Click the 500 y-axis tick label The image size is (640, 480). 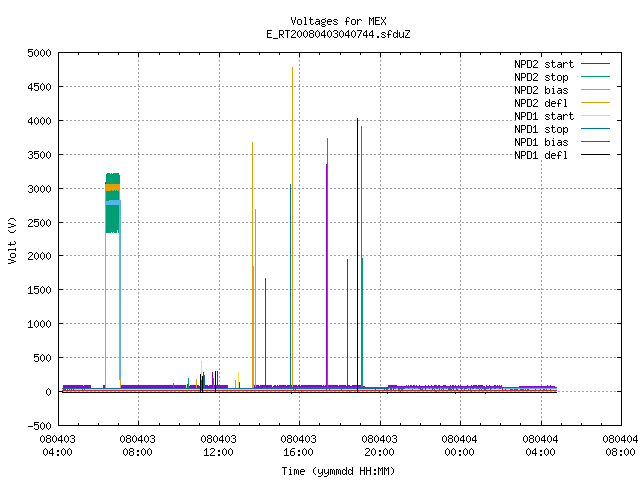[x=42, y=358]
